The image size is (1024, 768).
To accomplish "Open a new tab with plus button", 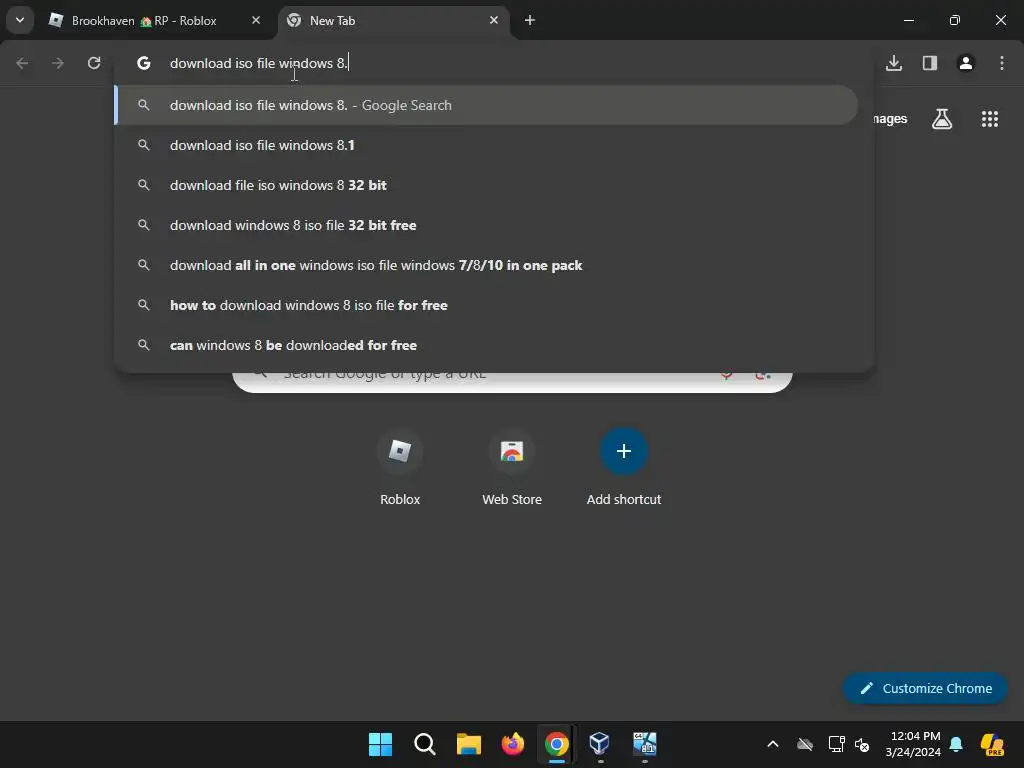I will [530, 20].
